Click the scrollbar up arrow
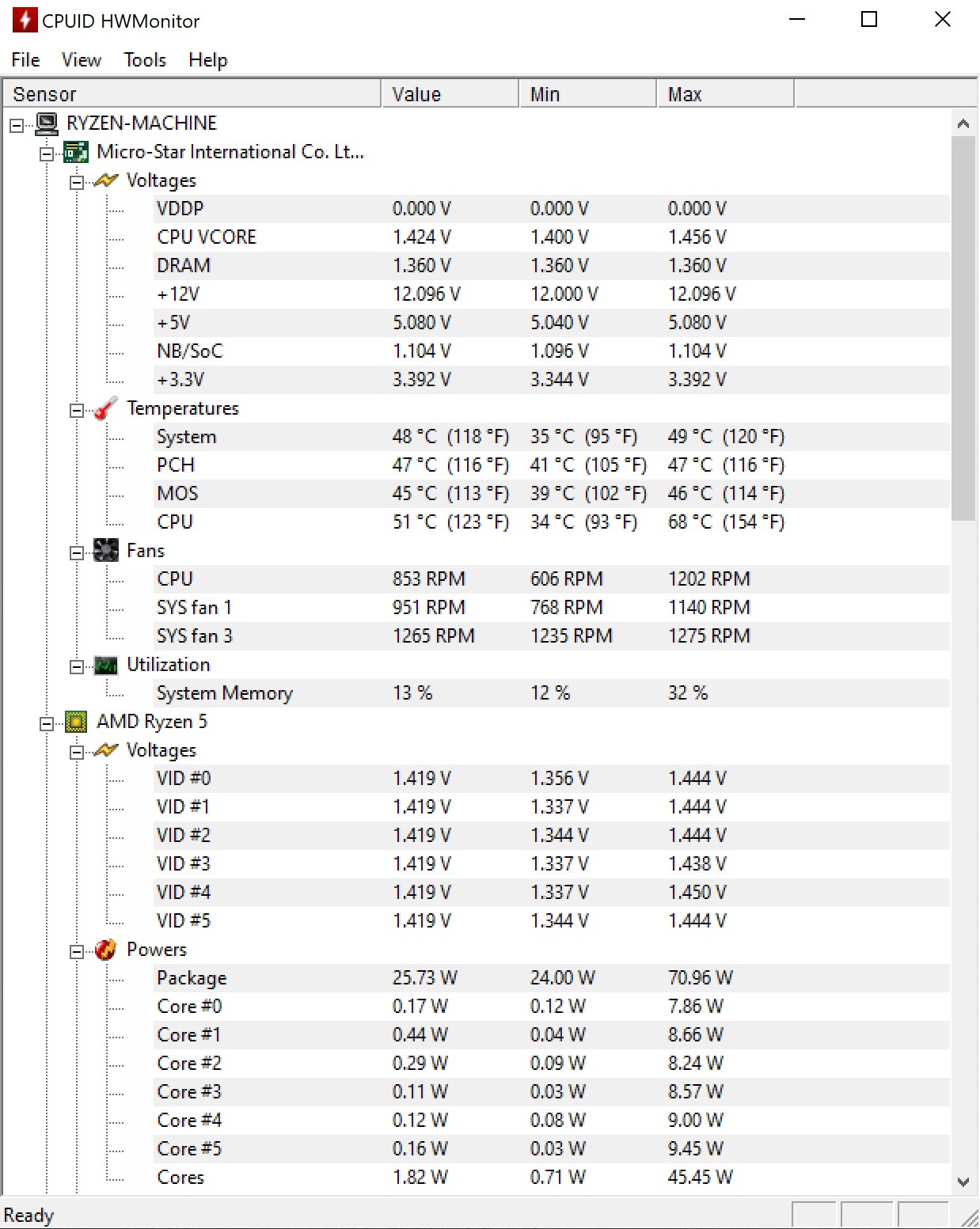The height and width of the screenshot is (1229, 980). (963, 123)
